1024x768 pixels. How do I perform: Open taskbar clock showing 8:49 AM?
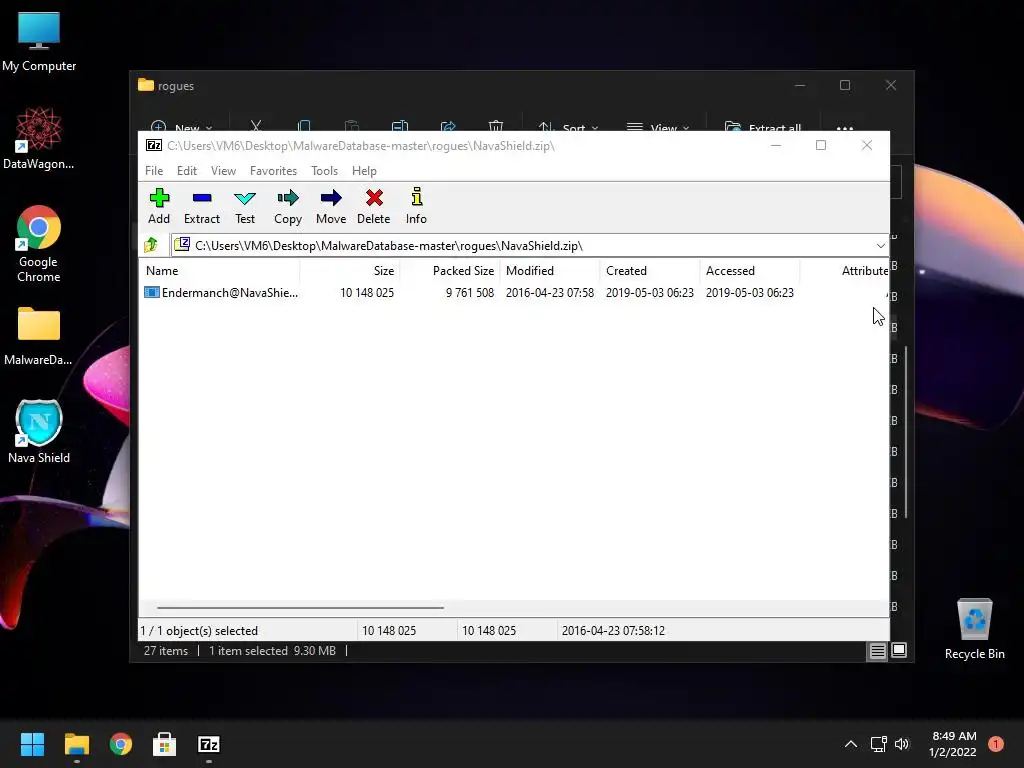953,744
